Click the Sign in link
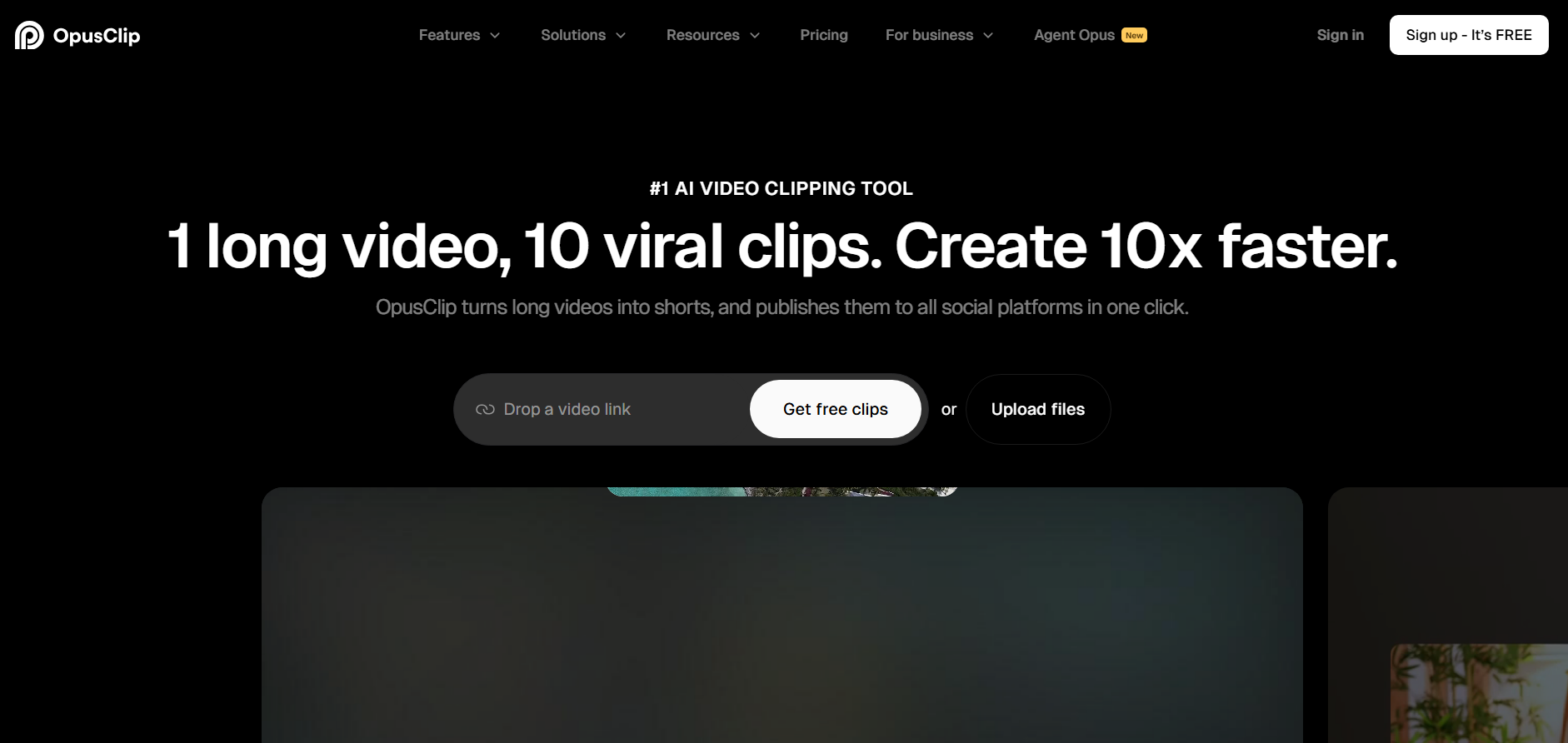 [x=1340, y=35]
